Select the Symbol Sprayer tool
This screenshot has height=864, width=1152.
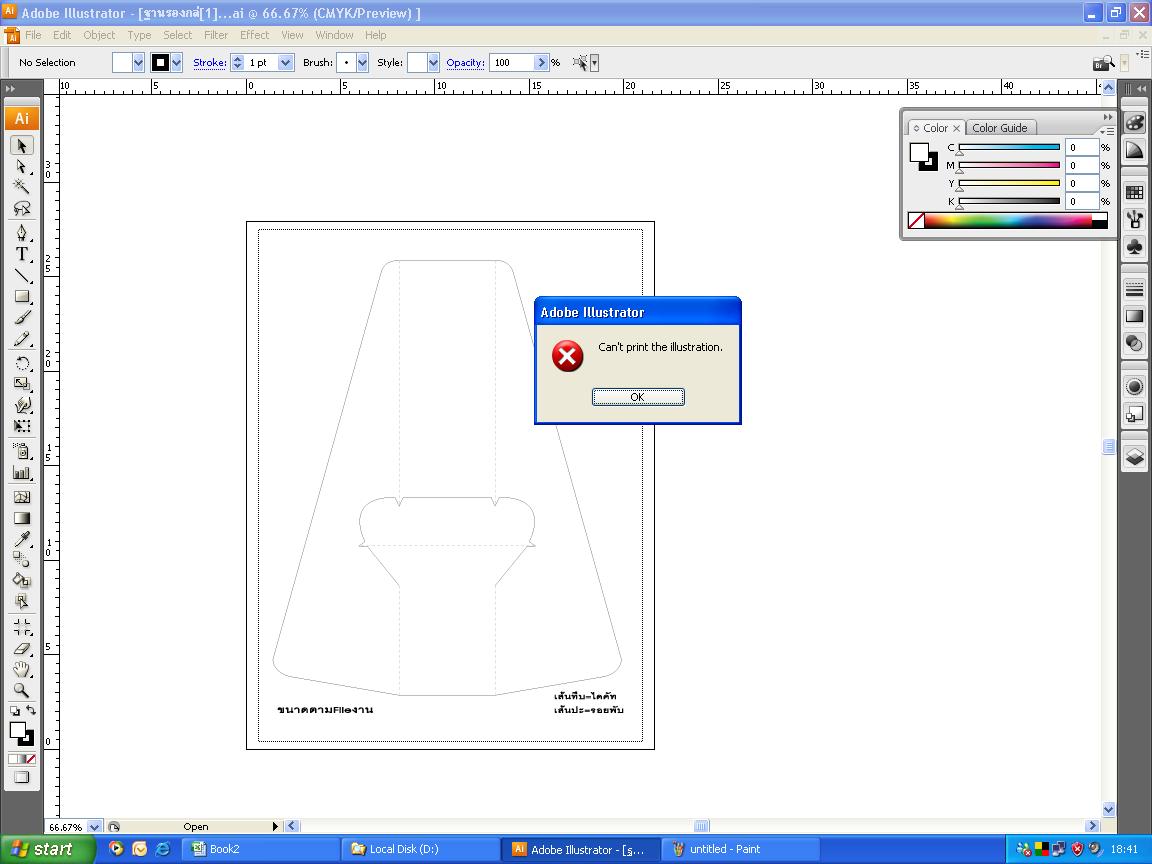tap(21, 451)
